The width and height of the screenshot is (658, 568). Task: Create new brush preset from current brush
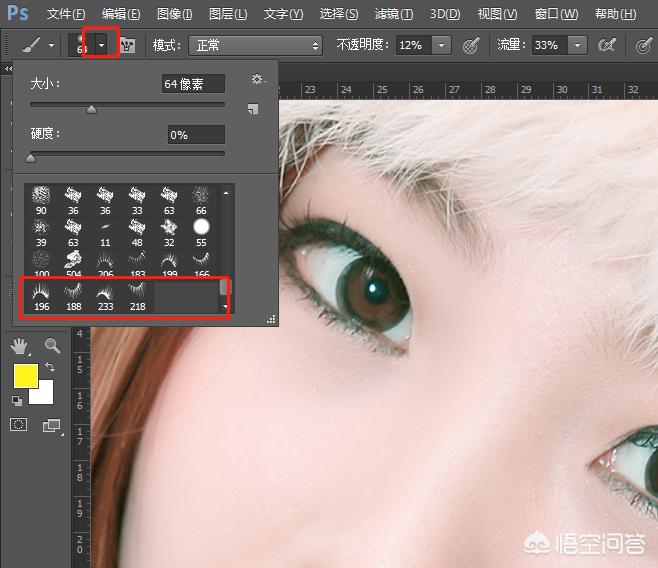pyautogui.click(x=253, y=108)
